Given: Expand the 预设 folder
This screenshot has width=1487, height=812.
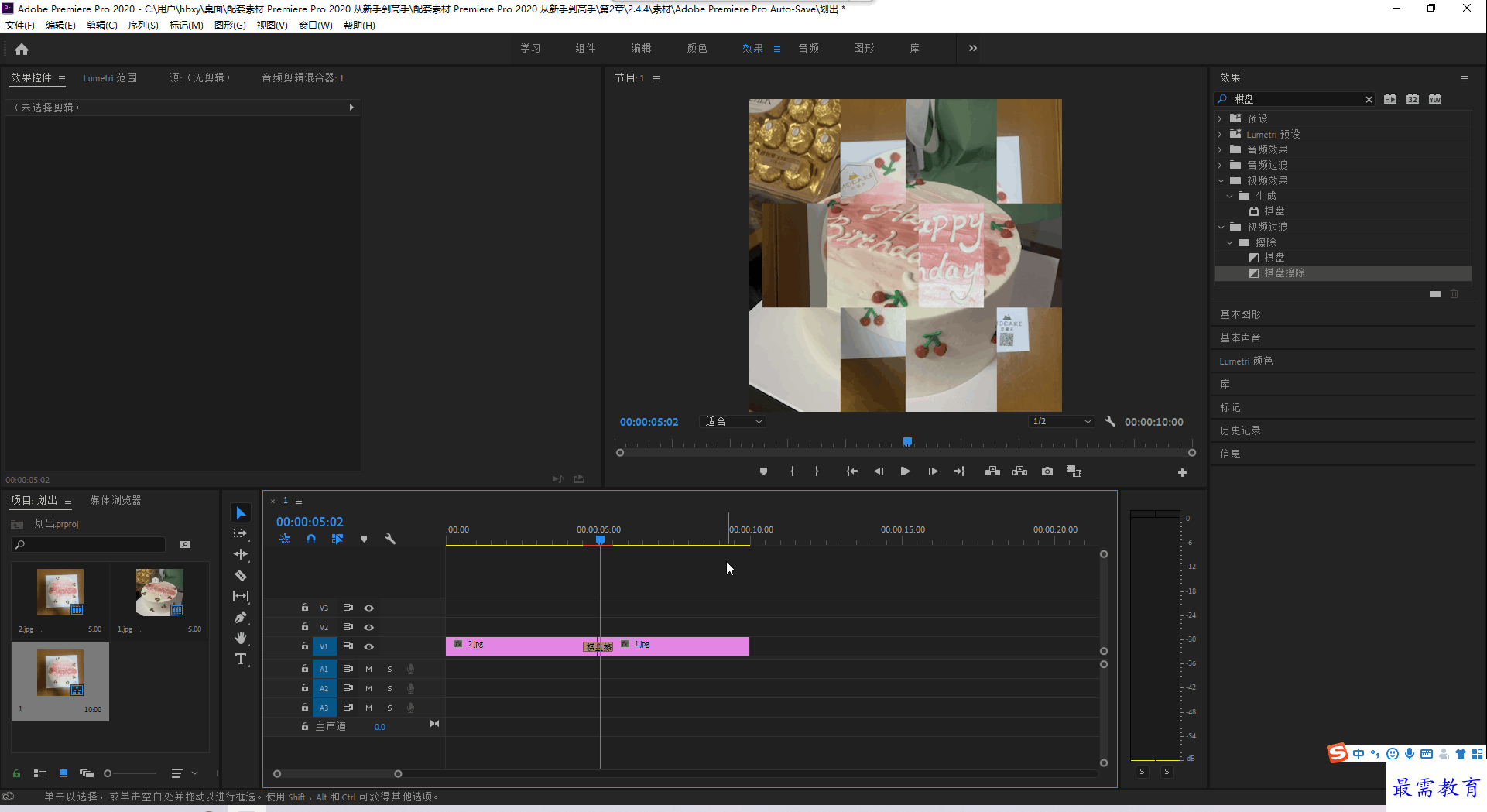Looking at the screenshot, I should [1221, 118].
